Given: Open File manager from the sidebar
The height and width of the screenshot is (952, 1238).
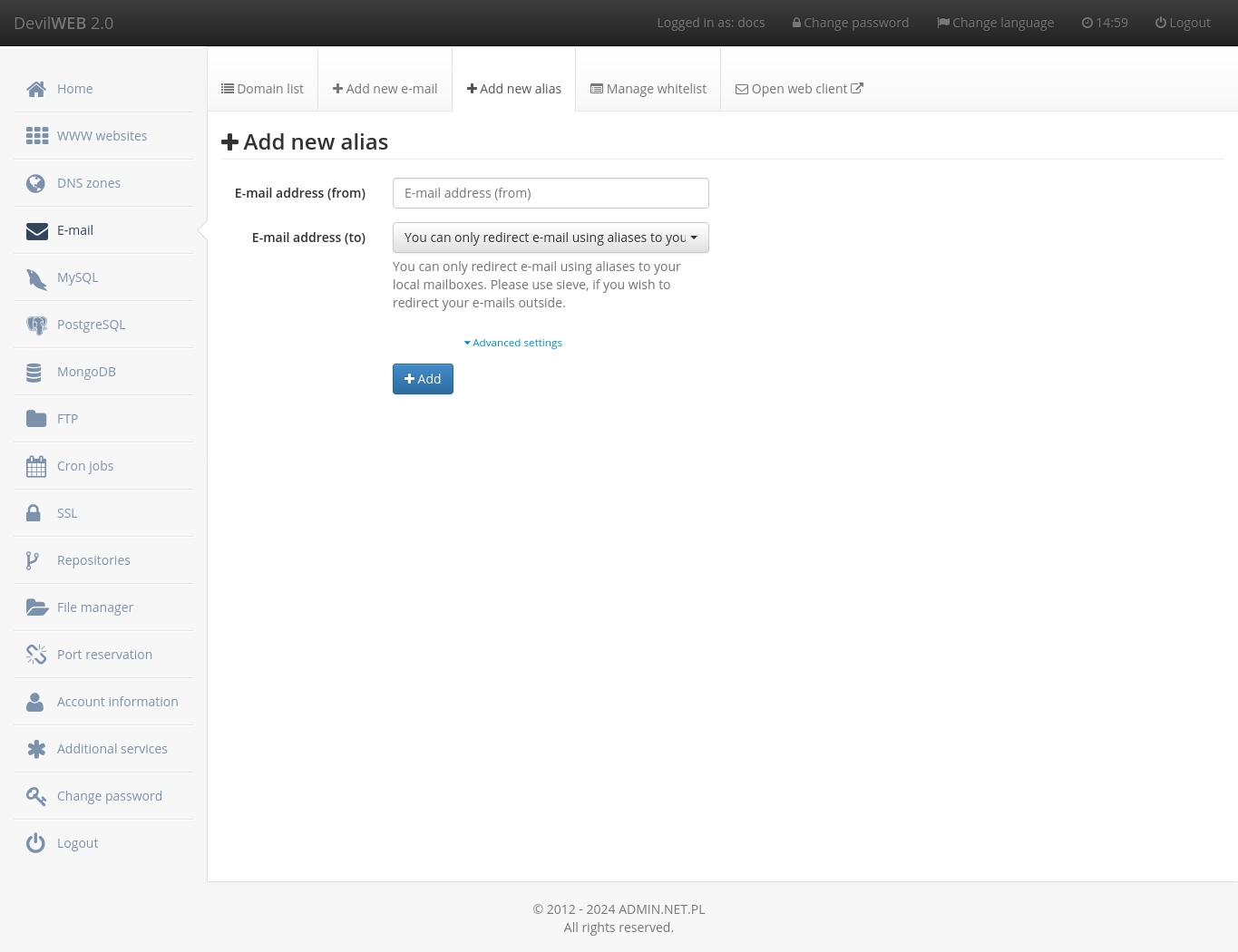Looking at the screenshot, I should pos(36,607).
